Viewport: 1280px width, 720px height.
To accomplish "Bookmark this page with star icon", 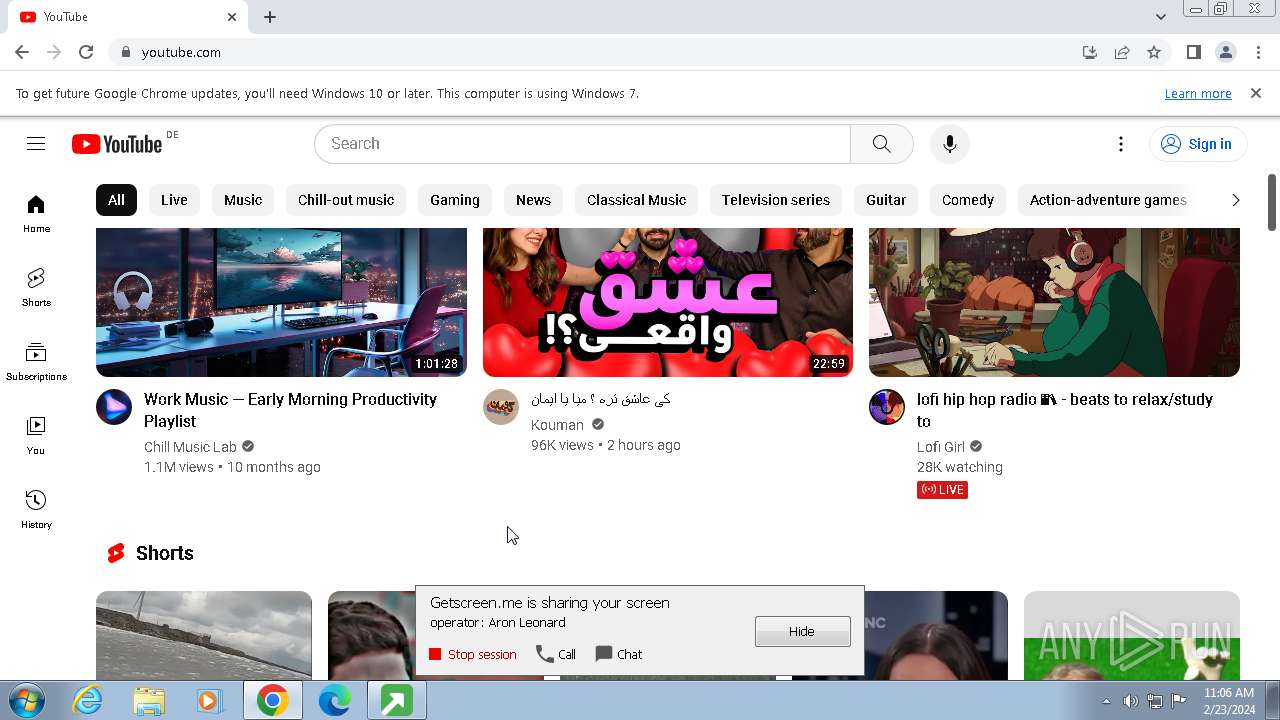I will tap(1154, 52).
